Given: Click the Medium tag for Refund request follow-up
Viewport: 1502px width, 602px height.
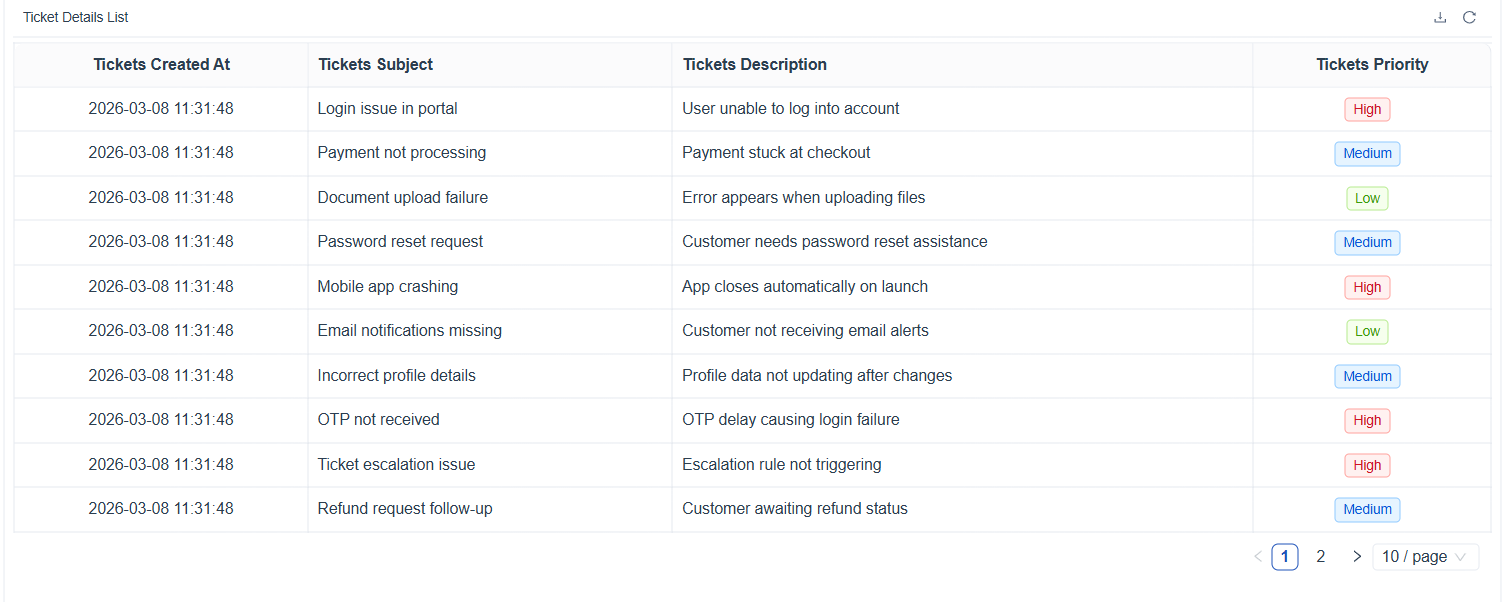Looking at the screenshot, I should [1367, 509].
